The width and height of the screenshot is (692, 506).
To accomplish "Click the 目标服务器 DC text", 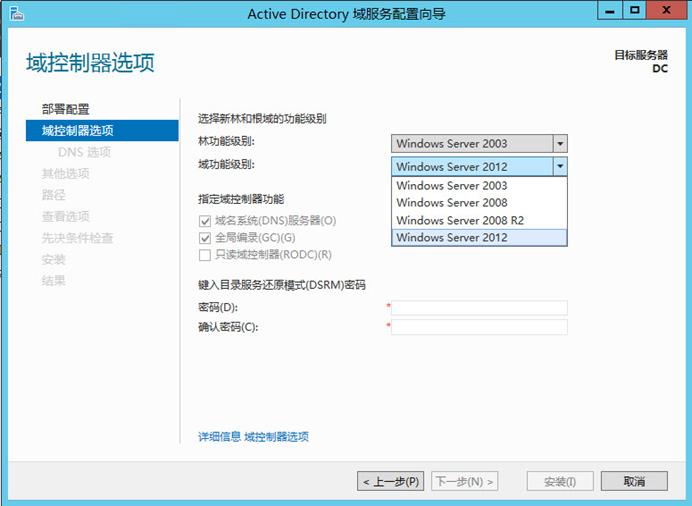I will (x=641, y=62).
